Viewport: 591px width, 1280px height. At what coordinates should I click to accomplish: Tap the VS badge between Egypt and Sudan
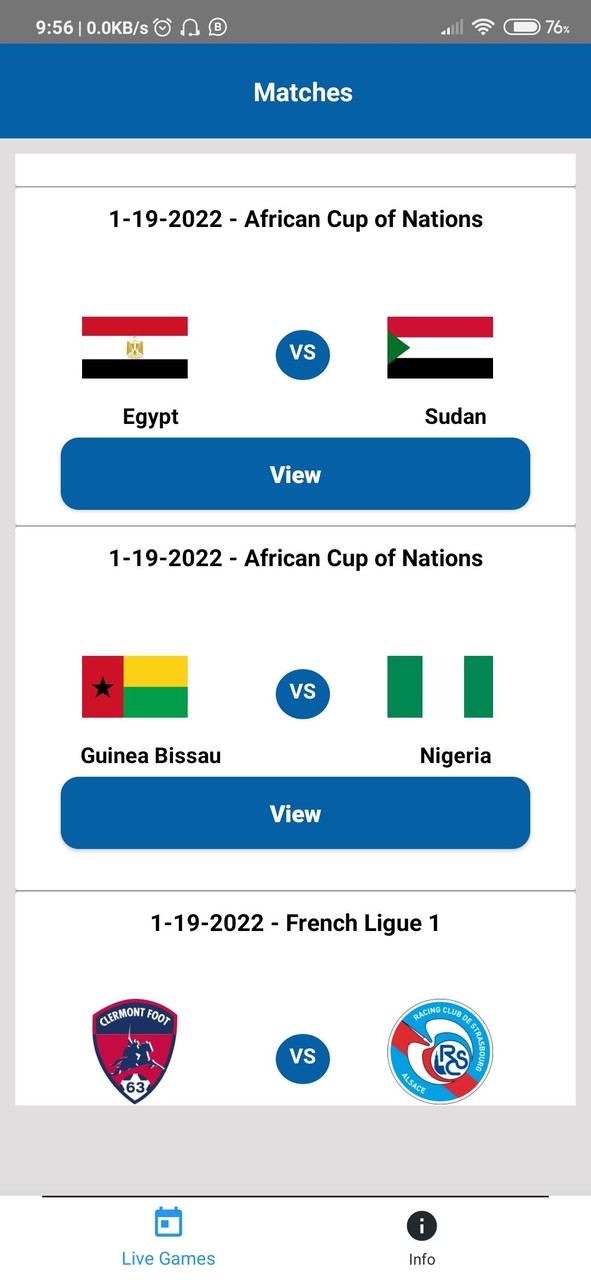click(x=302, y=354)
